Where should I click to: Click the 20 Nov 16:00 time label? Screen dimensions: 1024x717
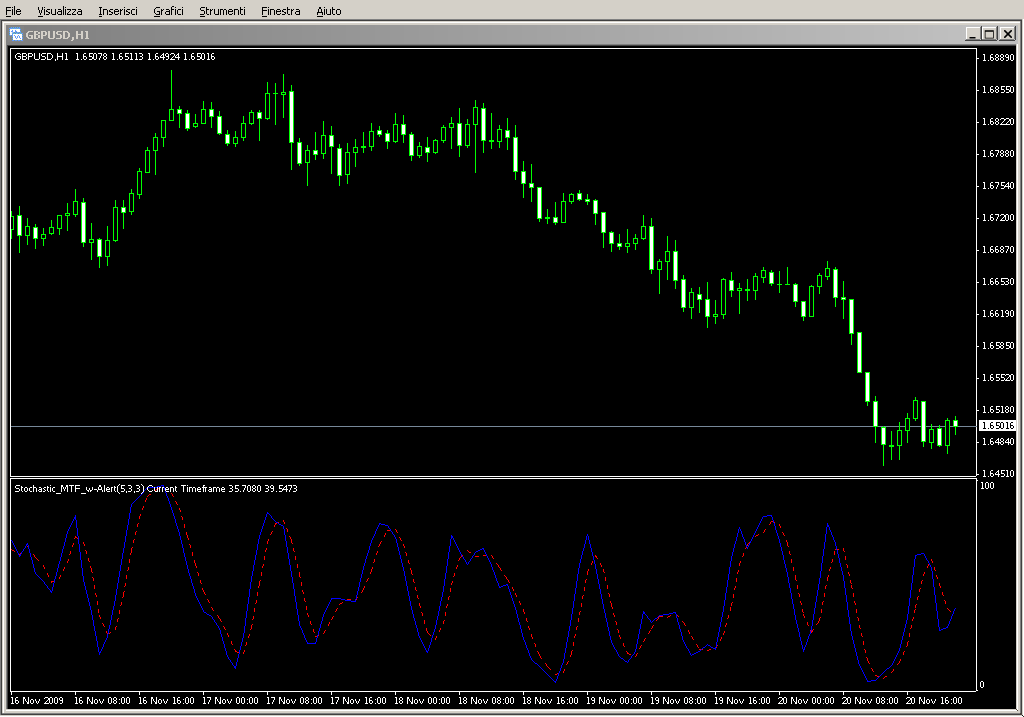pyautogui.click(x=934, y=701)
